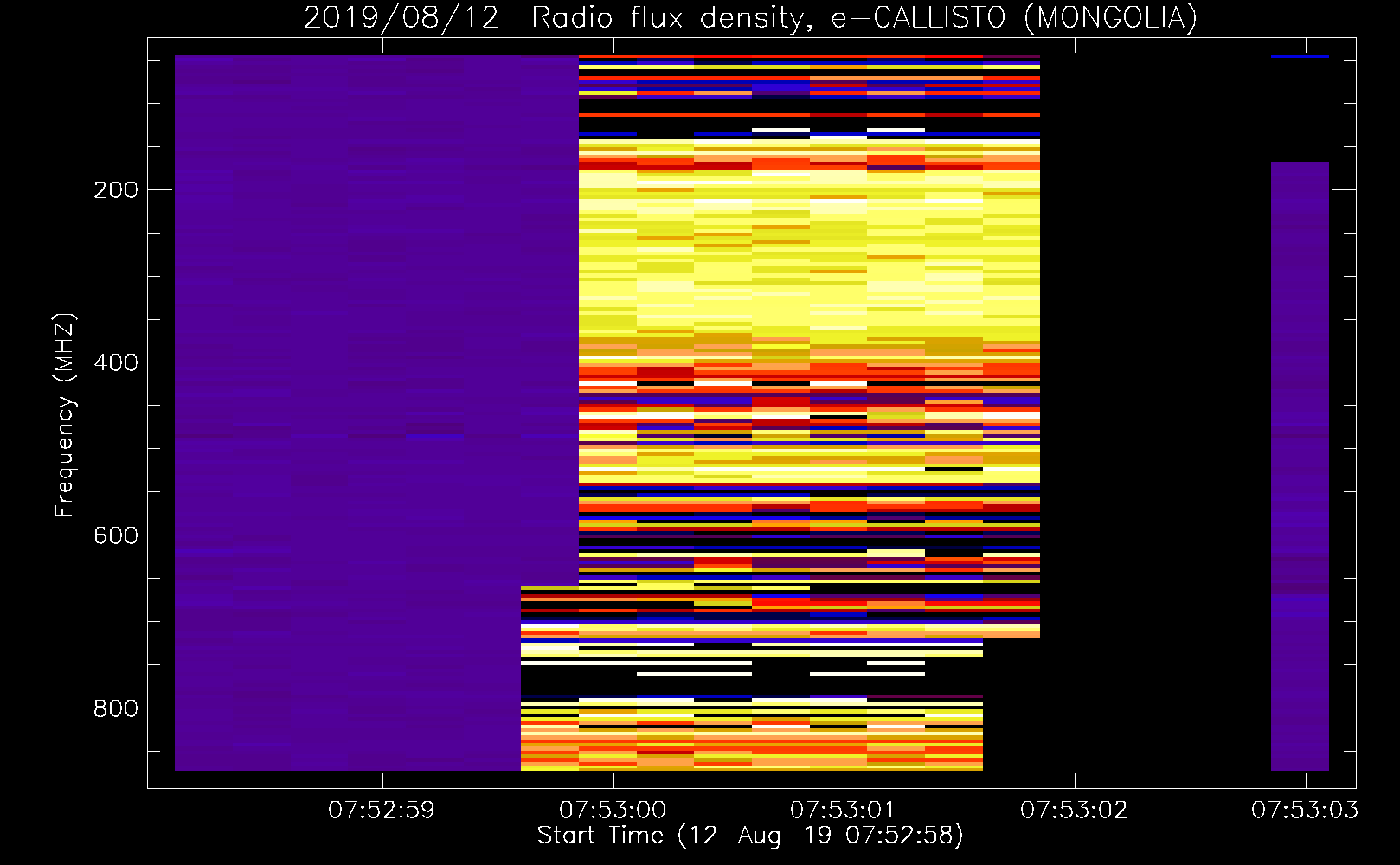This screenshot has width=1400, height=865.
Task: Click the plot title mentioning e-CALLISTO (MONGOLIA)
Action: pos(750,17)
